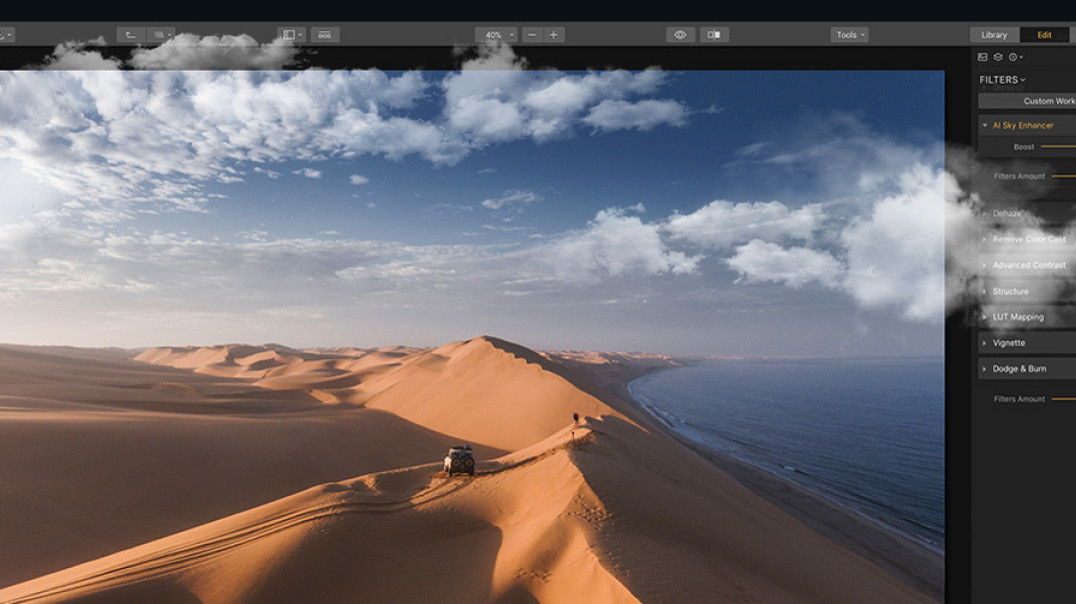This screenshot has height=604, width=1076.
Task: Click the histogram image icon in panel
Action: 983,57
